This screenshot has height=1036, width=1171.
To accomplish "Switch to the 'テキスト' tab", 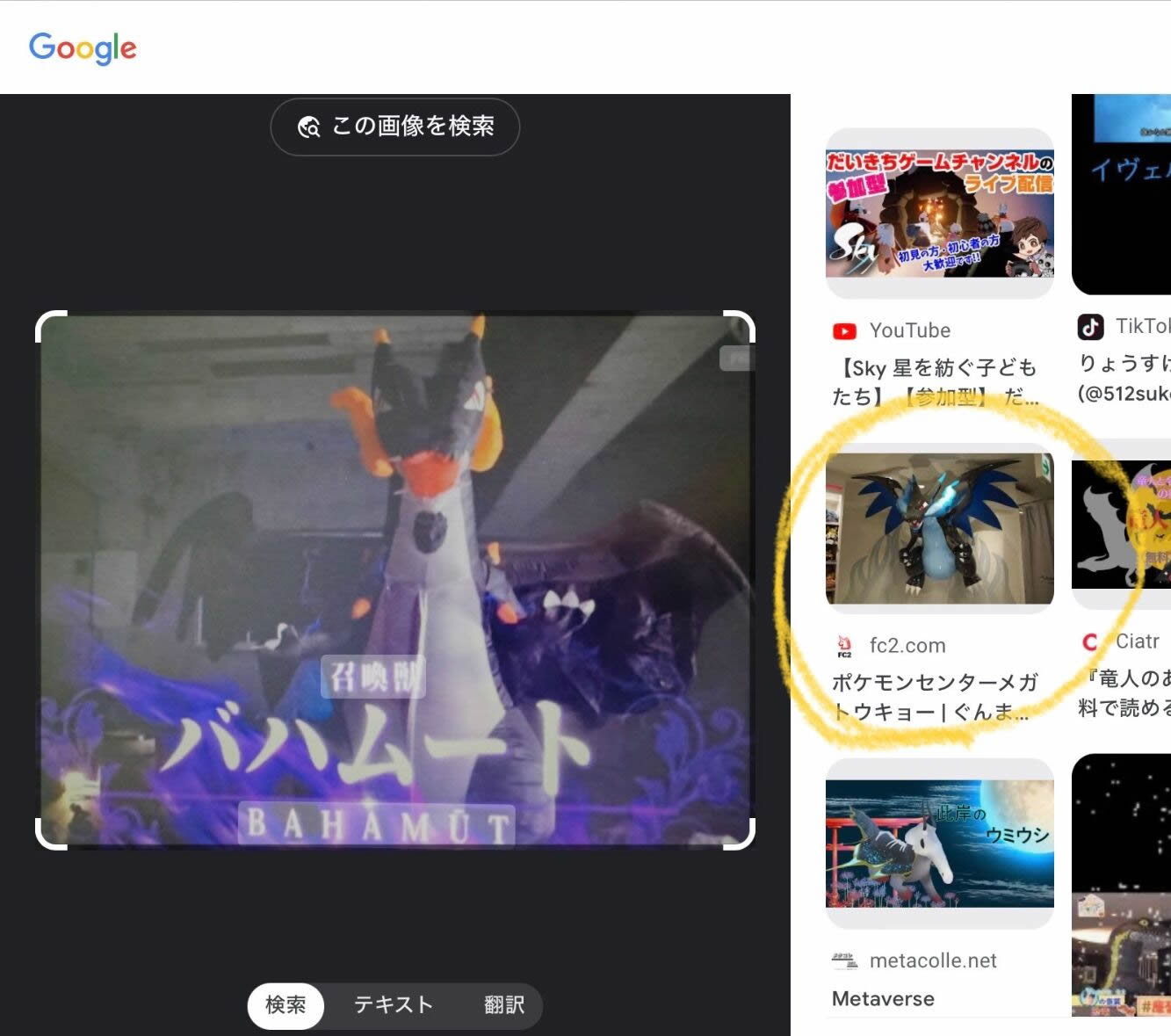I will coord(393,1004).
